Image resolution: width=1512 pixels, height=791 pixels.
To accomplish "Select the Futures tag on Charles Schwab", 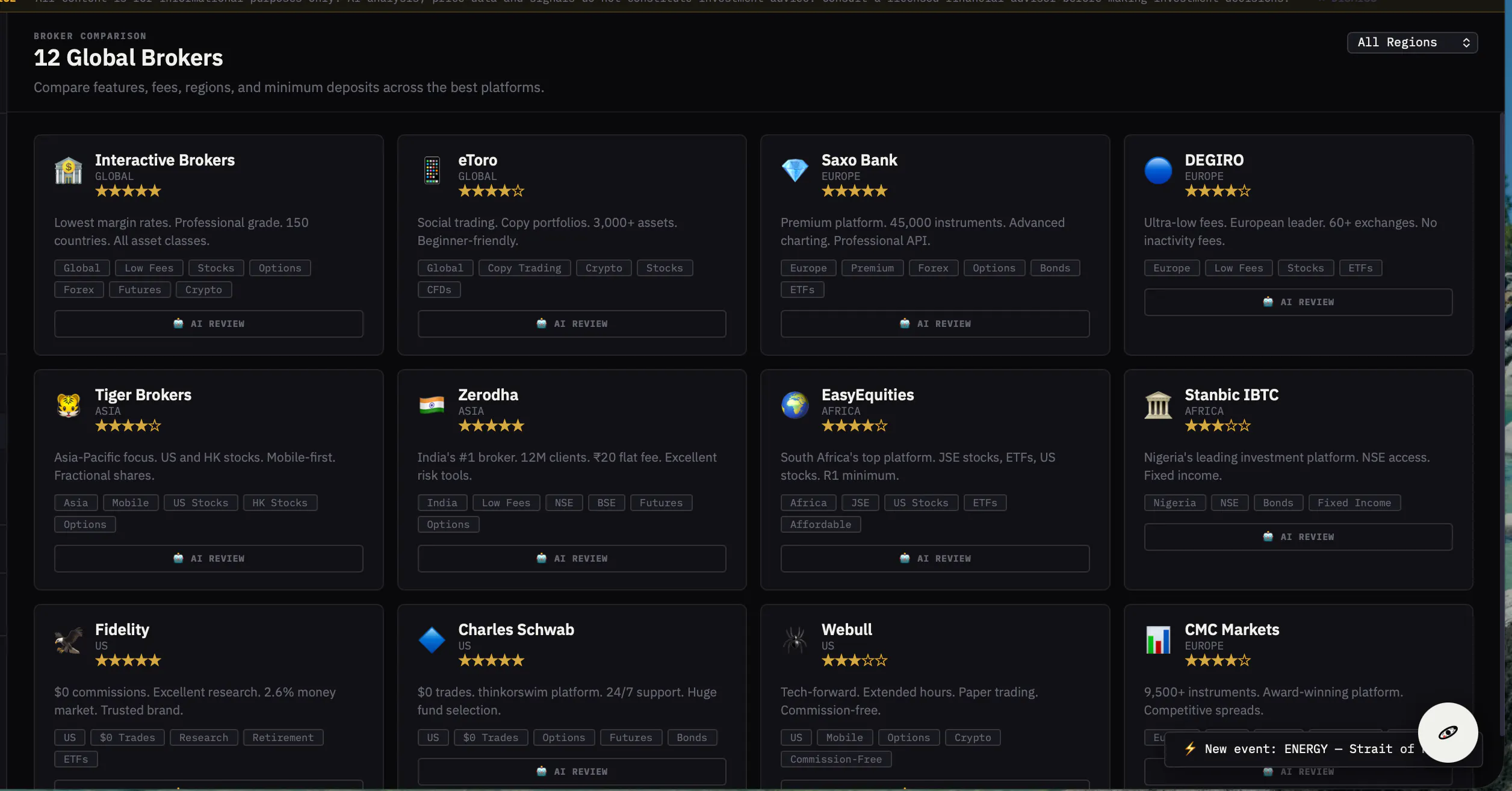I will click(631, 737).
